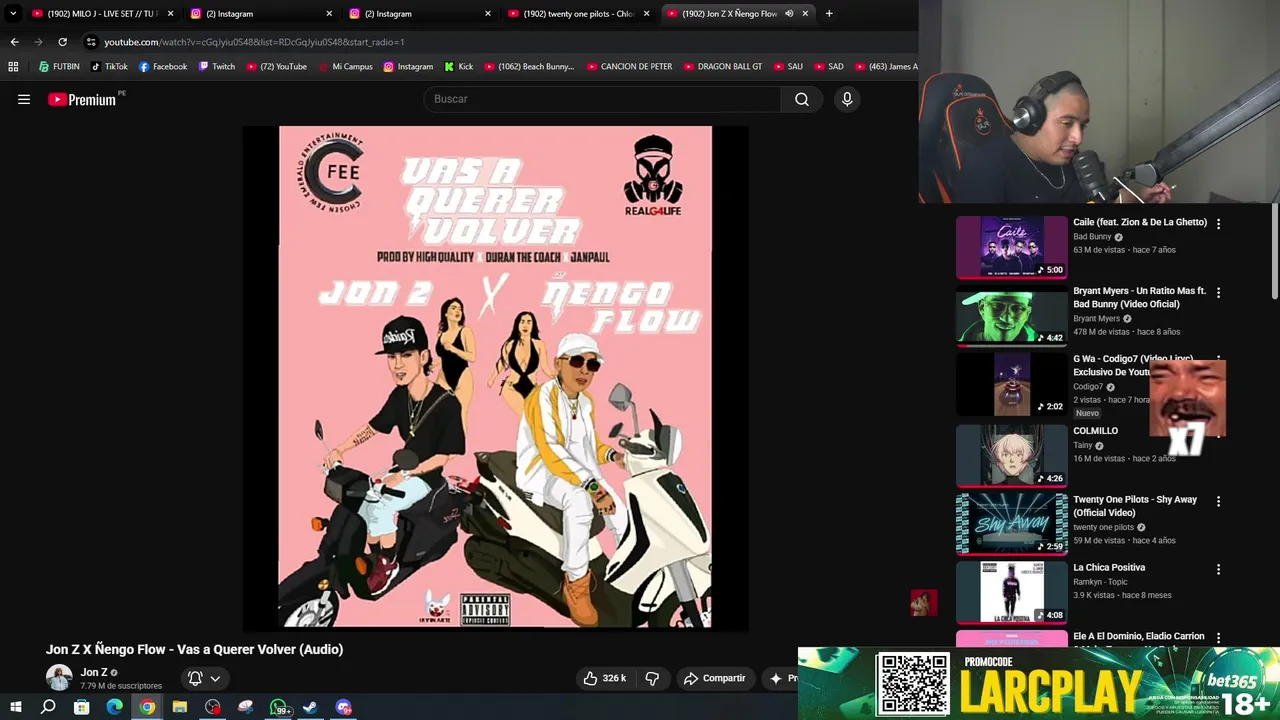Open the Twitch bookmark
1280x720 pixels.
[x=217, y=67]
